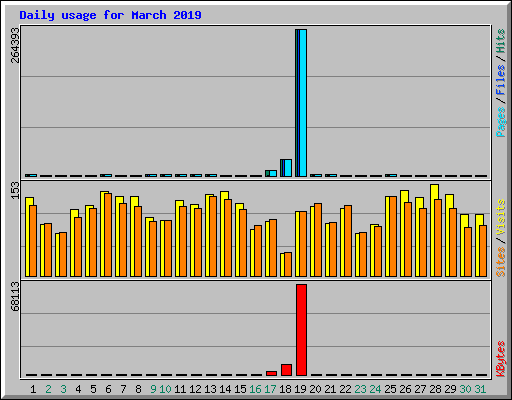512x400 pixels.
Task: Click the day 7 axis label
Action: (x=123, y=389)
